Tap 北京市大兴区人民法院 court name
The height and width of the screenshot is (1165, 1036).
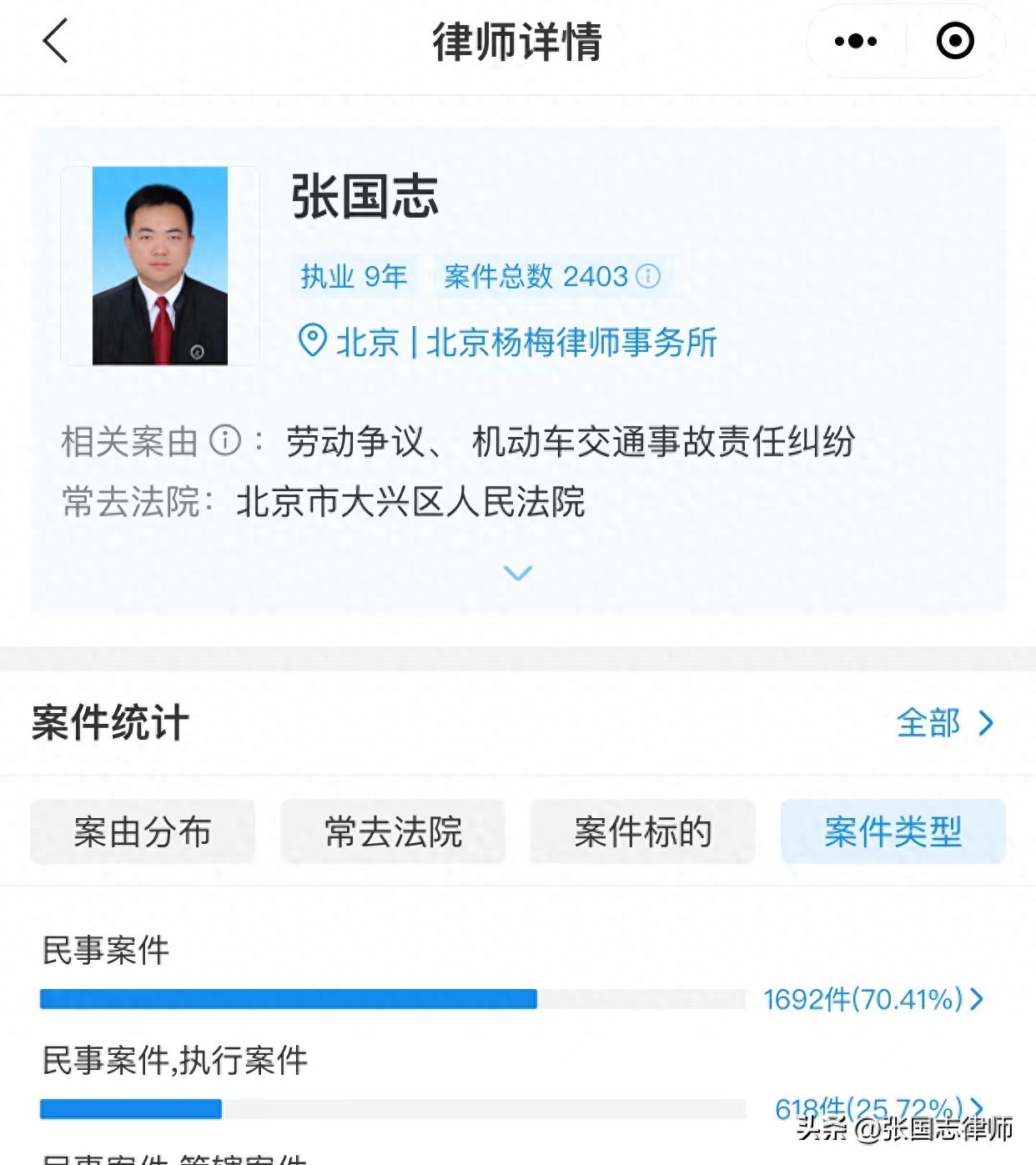[410, 502]
